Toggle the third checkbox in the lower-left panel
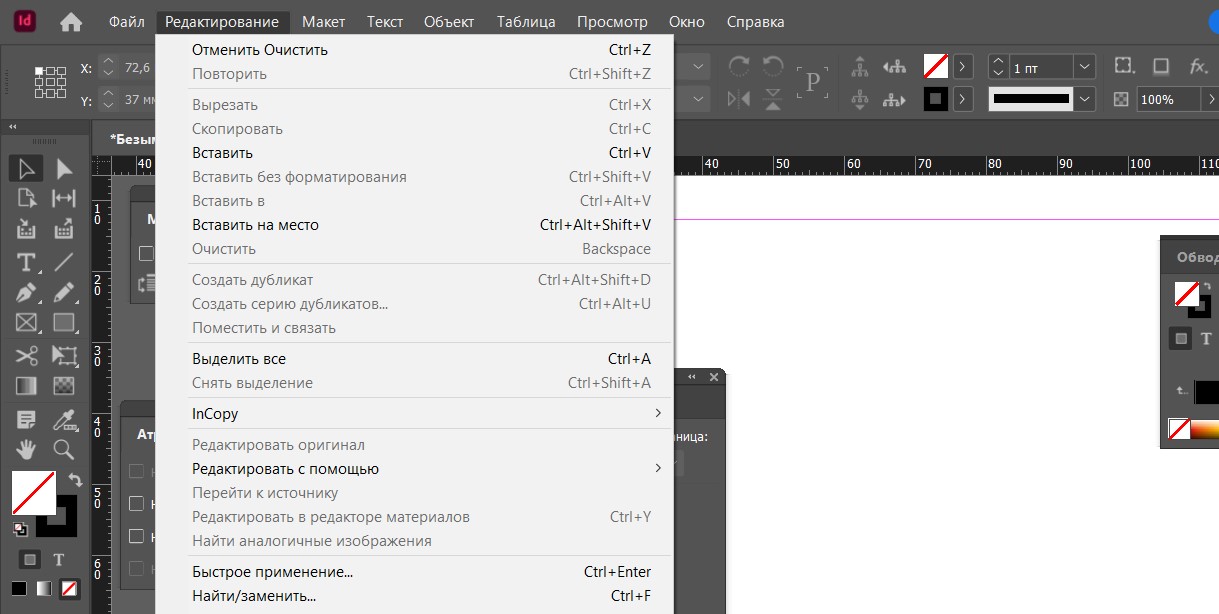 point(137,536)
